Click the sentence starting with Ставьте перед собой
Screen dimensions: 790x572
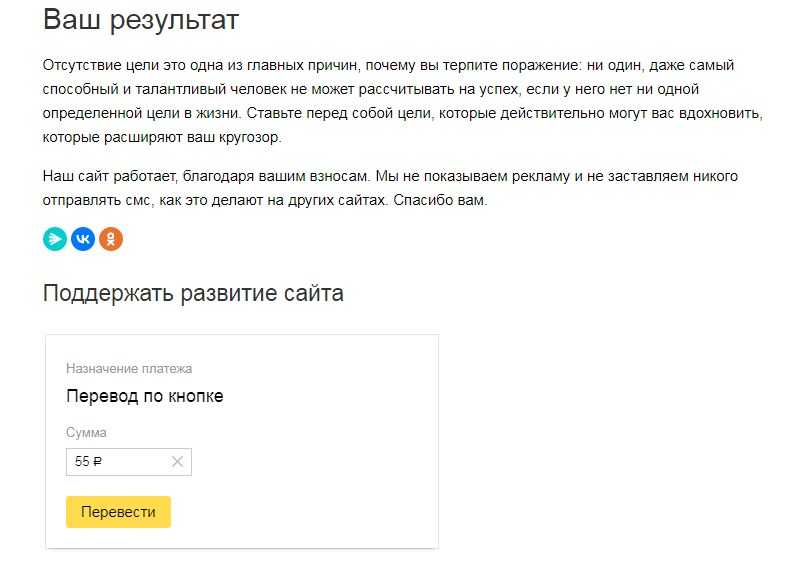pos(504,113)
